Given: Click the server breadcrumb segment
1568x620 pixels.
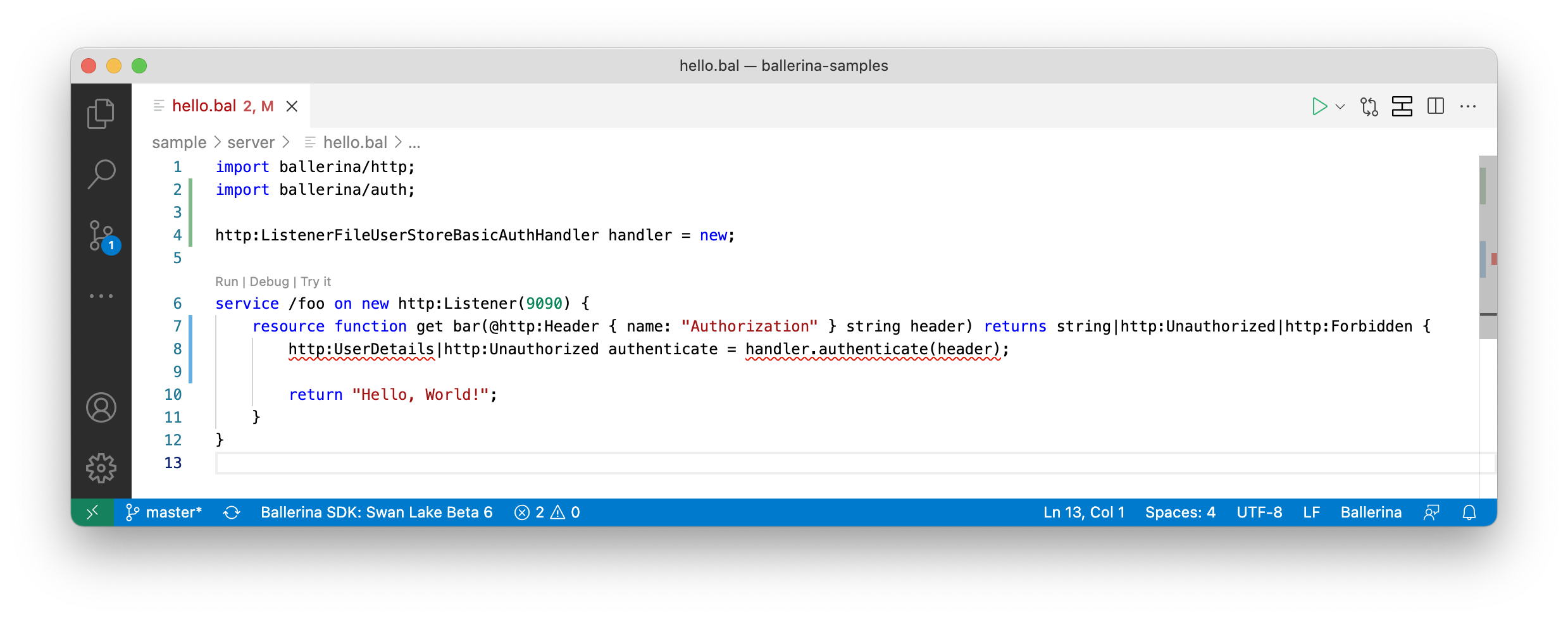Looking at the screenshot, I should (x=251, y=142).
